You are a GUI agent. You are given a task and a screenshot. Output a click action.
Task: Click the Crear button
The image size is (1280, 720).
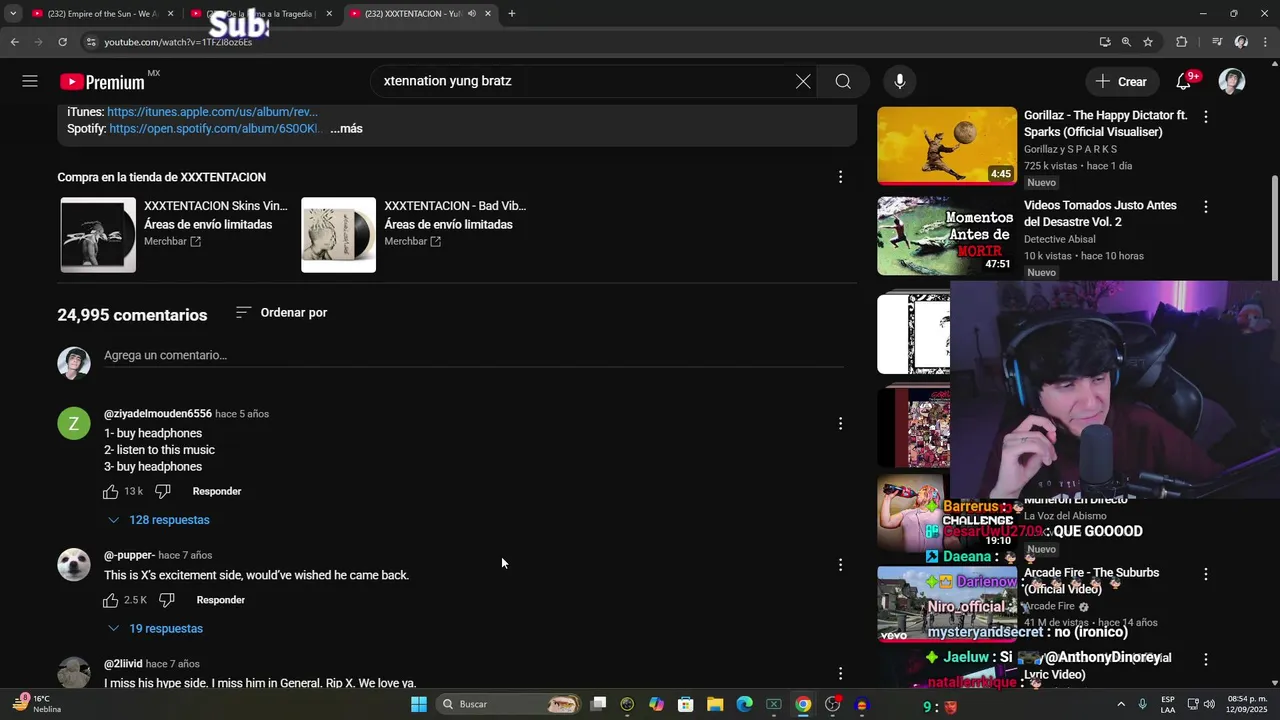tap(1120, 82)
